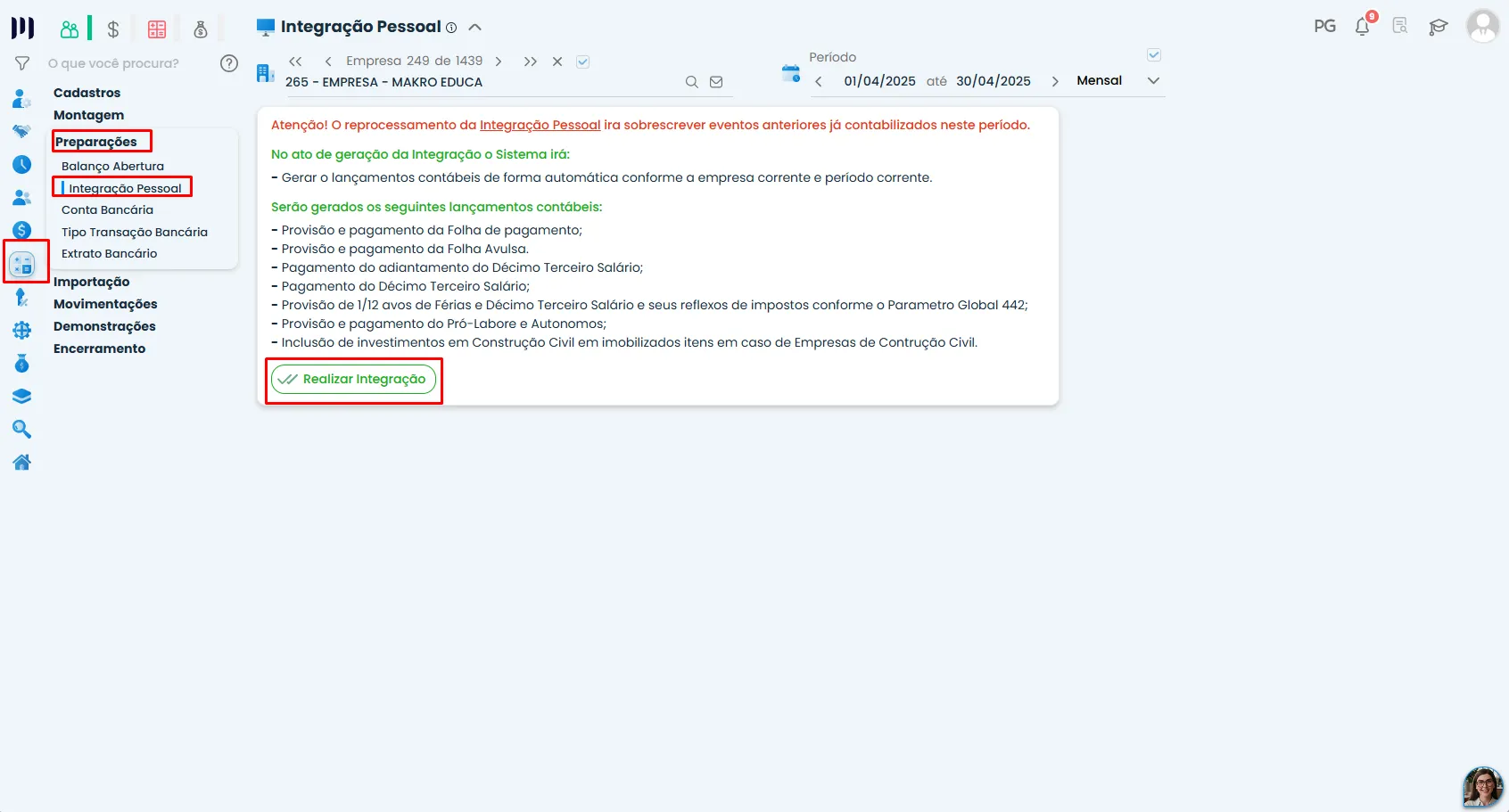Open the dollar sign module icon
The height and width of the screenshot is (812, 1509).
pyautogui.click(x=113, y=29)
